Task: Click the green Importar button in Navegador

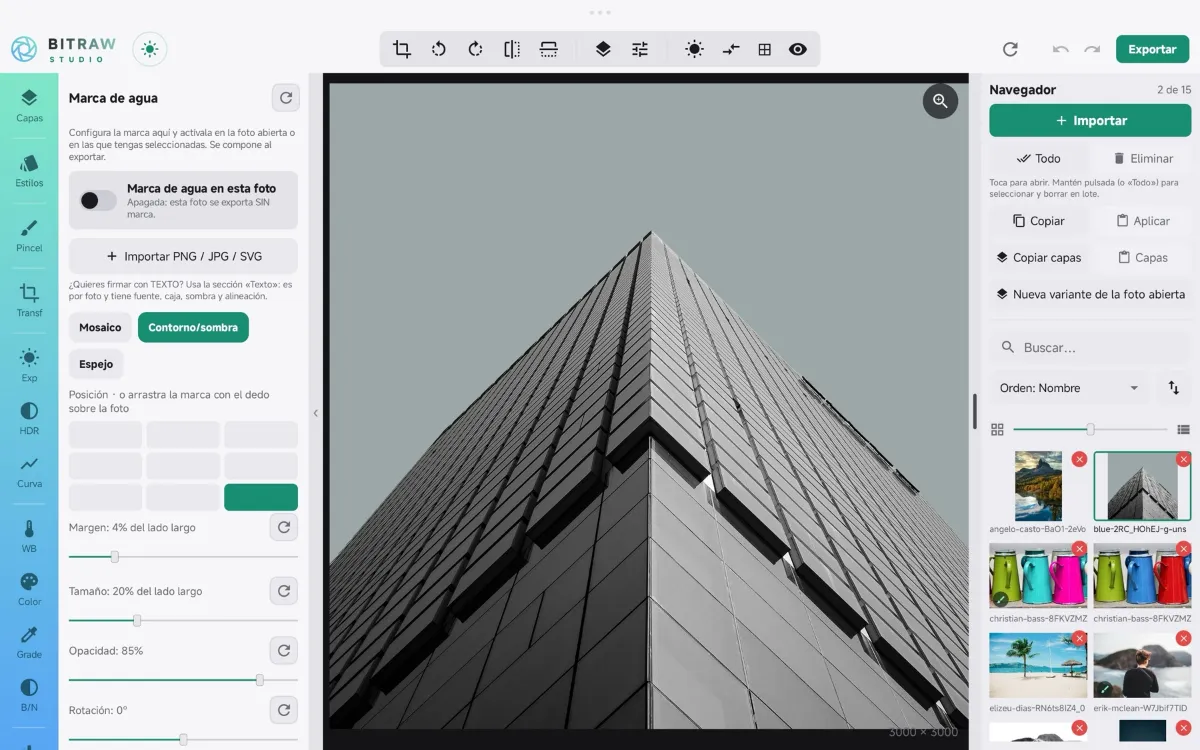Action: (x=1090, y=120)
